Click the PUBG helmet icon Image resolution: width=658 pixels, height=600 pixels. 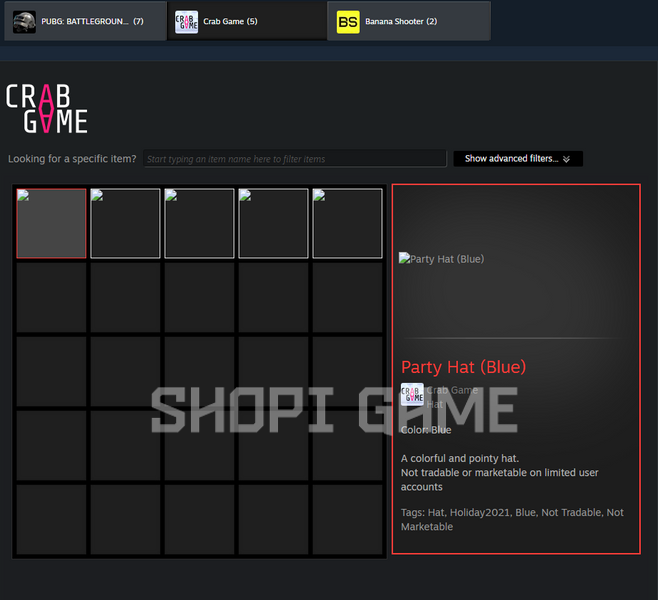pos(24,22)
